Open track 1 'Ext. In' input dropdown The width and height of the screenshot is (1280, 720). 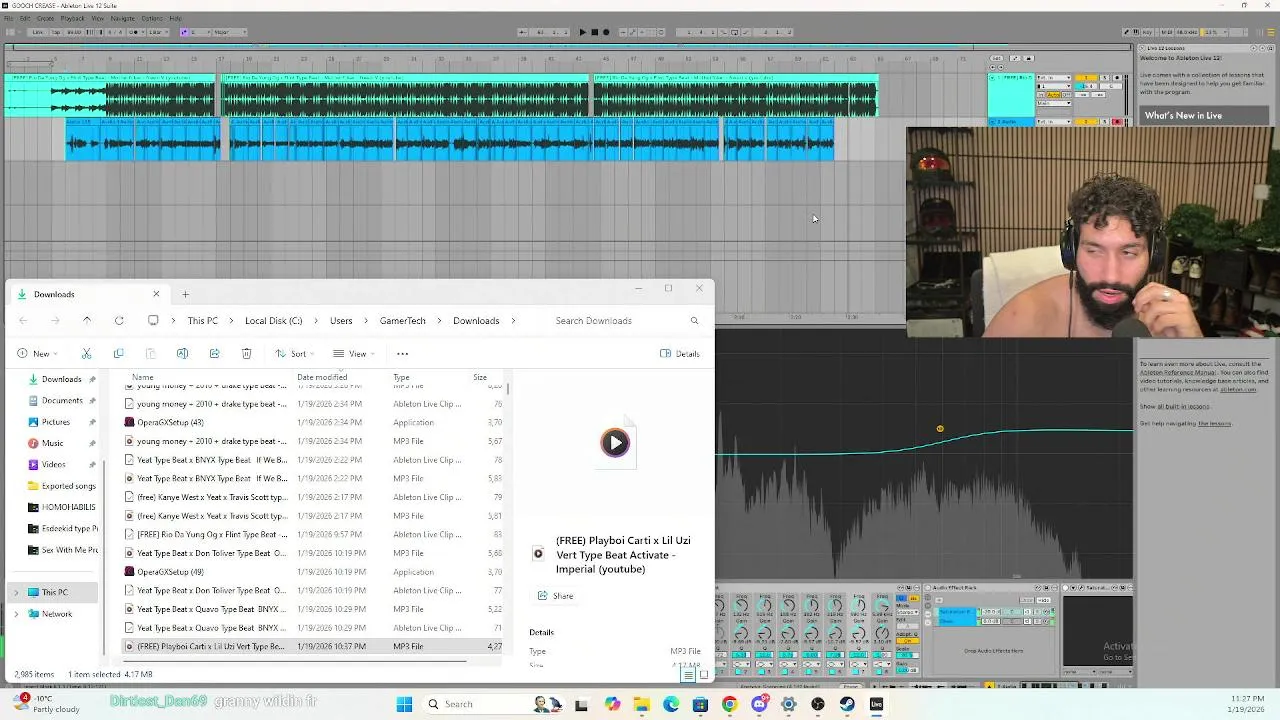click(1054, 78)
